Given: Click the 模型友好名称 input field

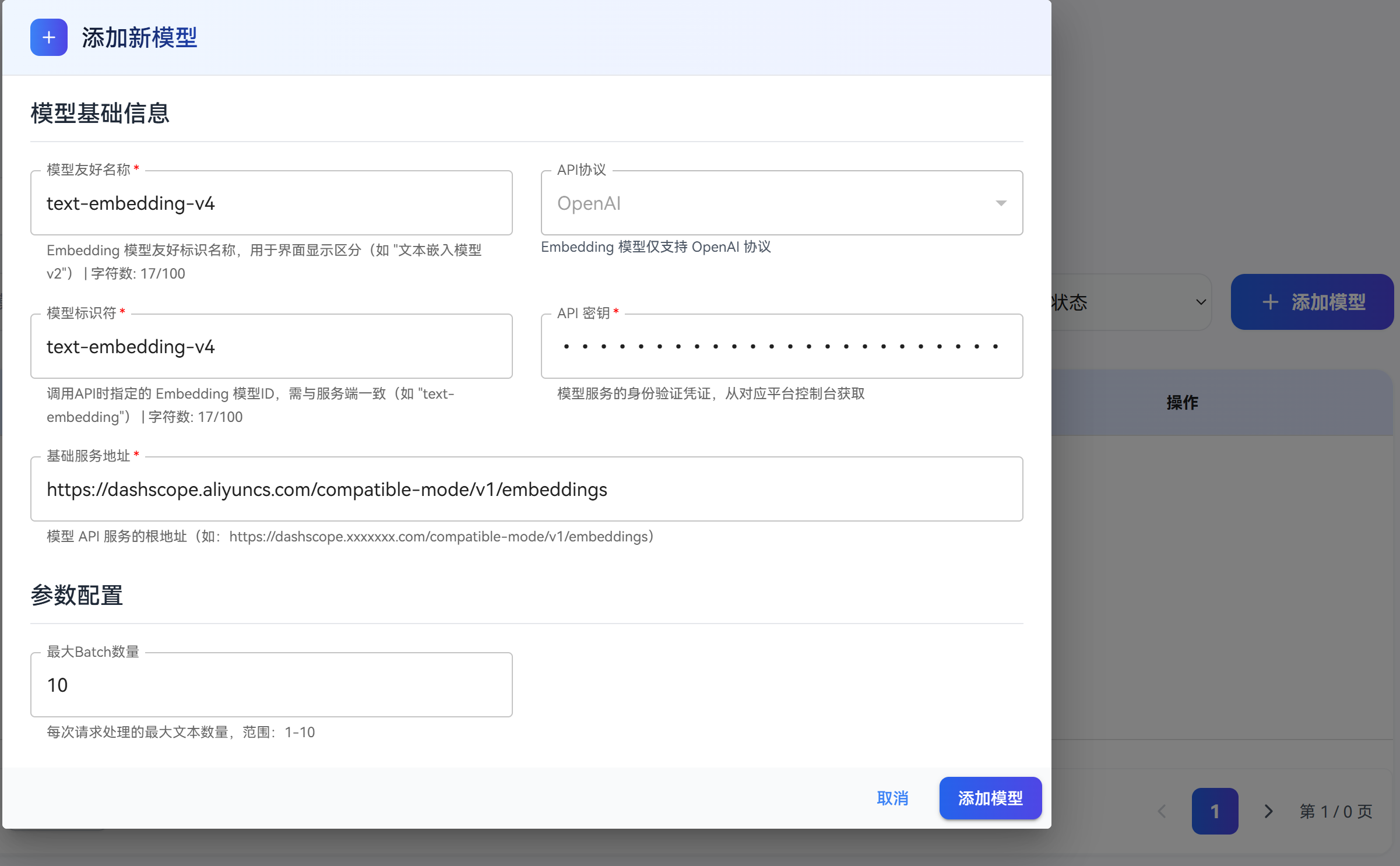Looking at the screenshot, I should point(271,203).
